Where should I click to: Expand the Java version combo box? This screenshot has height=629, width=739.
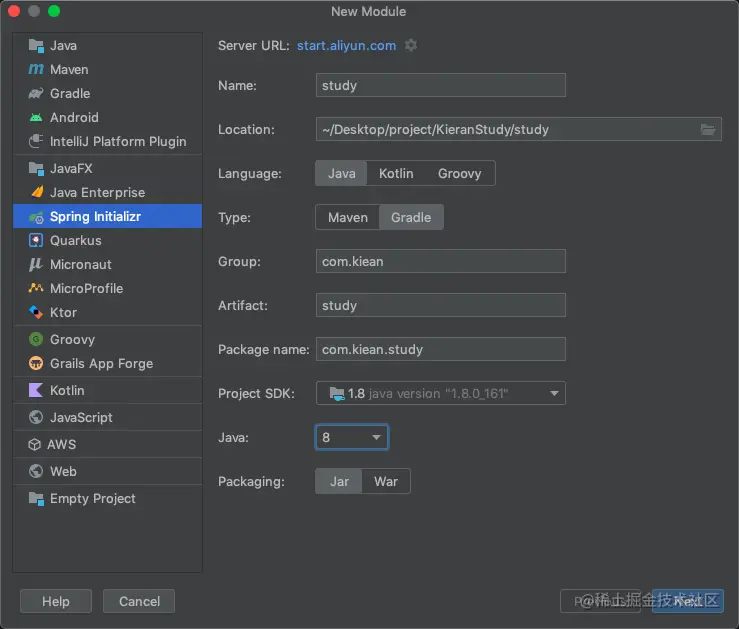(x=376, y=437)
